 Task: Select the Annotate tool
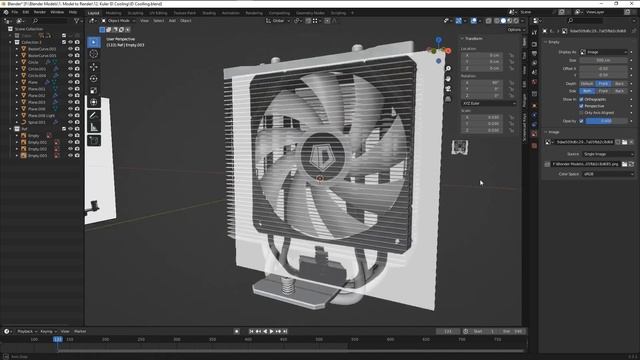94,115
